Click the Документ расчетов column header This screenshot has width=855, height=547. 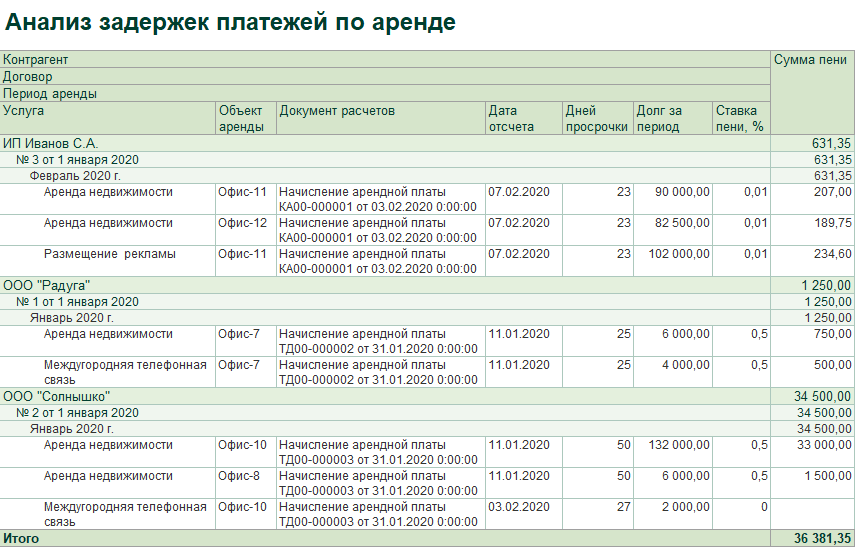click(x=381, y=118)
